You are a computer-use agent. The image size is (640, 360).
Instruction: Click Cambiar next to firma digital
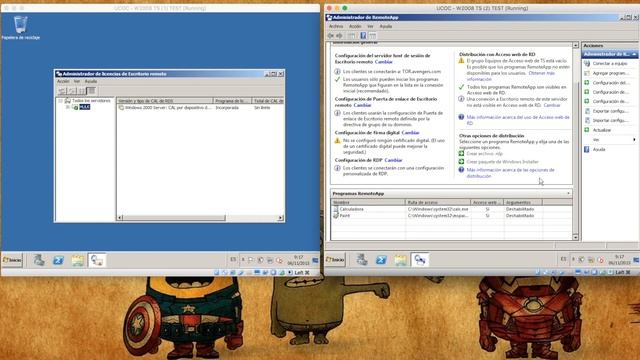[410, 133]
